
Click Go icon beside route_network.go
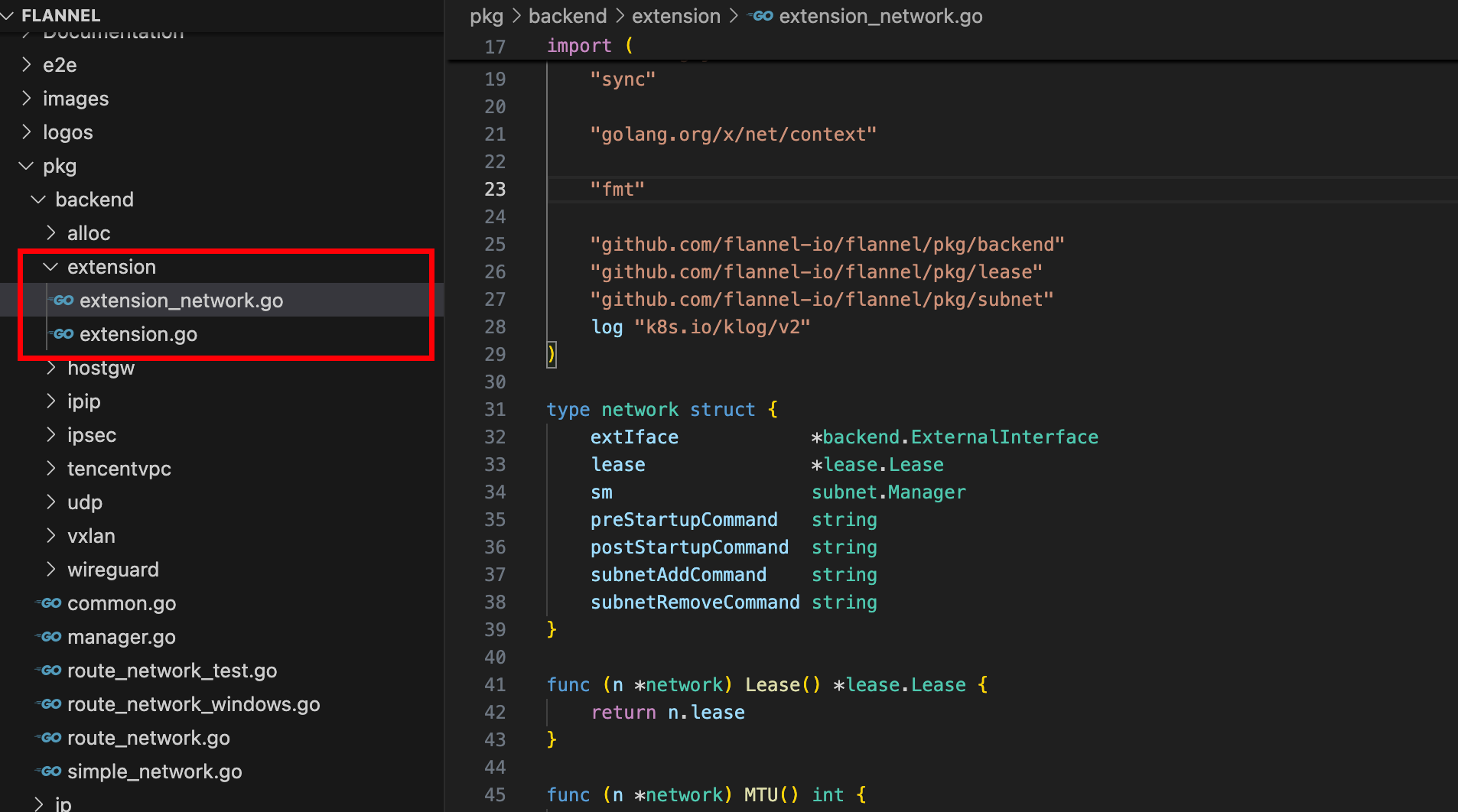(50, 738)
